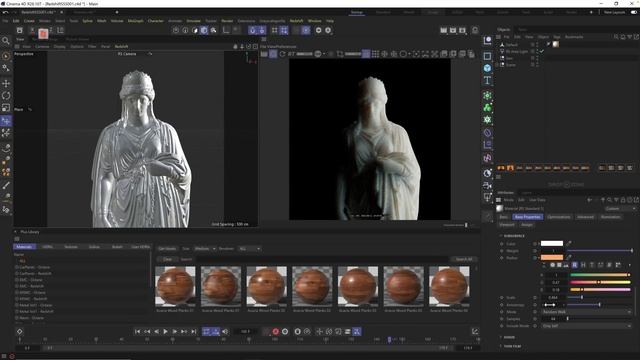This screenshot has height=360, width=640.
Task: Click the eyedropper next to Color swatch
Action: [569, 244]
